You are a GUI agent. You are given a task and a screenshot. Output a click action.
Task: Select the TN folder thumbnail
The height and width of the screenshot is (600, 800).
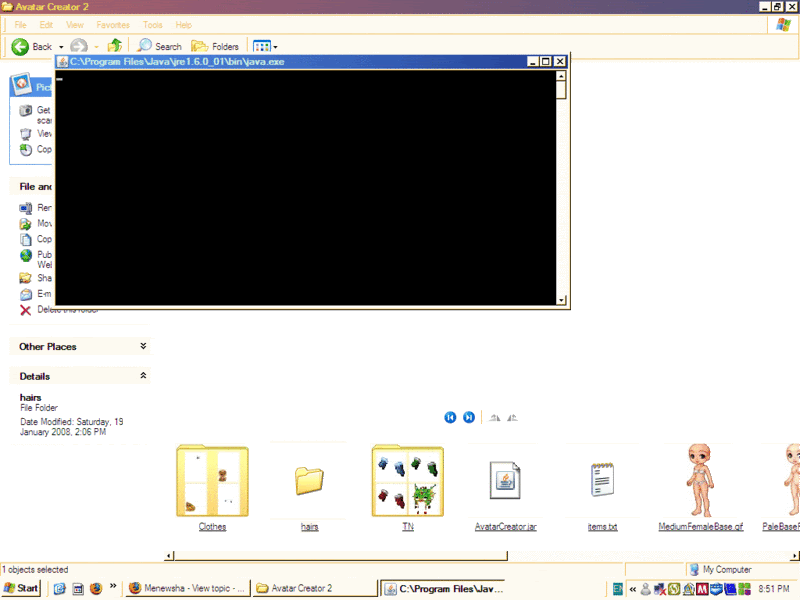408,481
